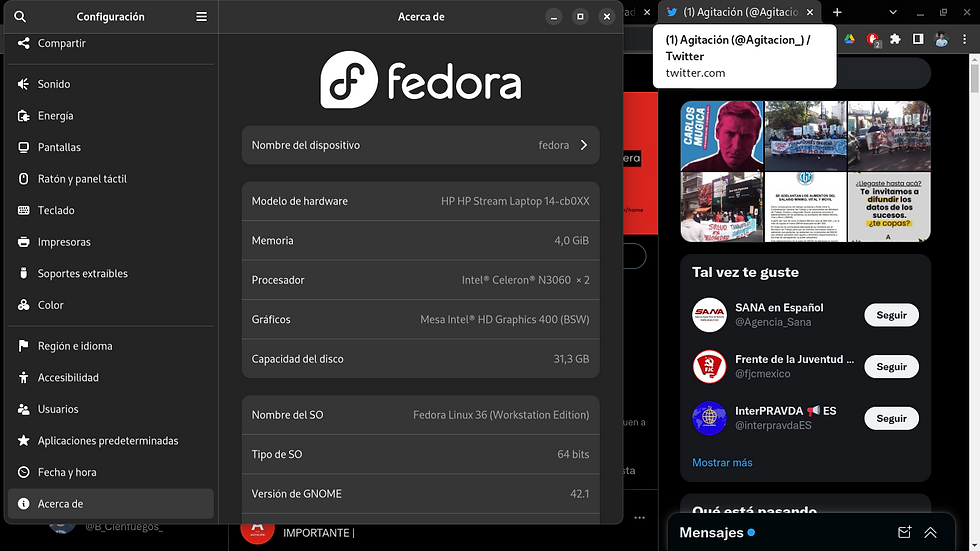Click the Aplicaciones predeterminadas star icon

tap(23, 440)
